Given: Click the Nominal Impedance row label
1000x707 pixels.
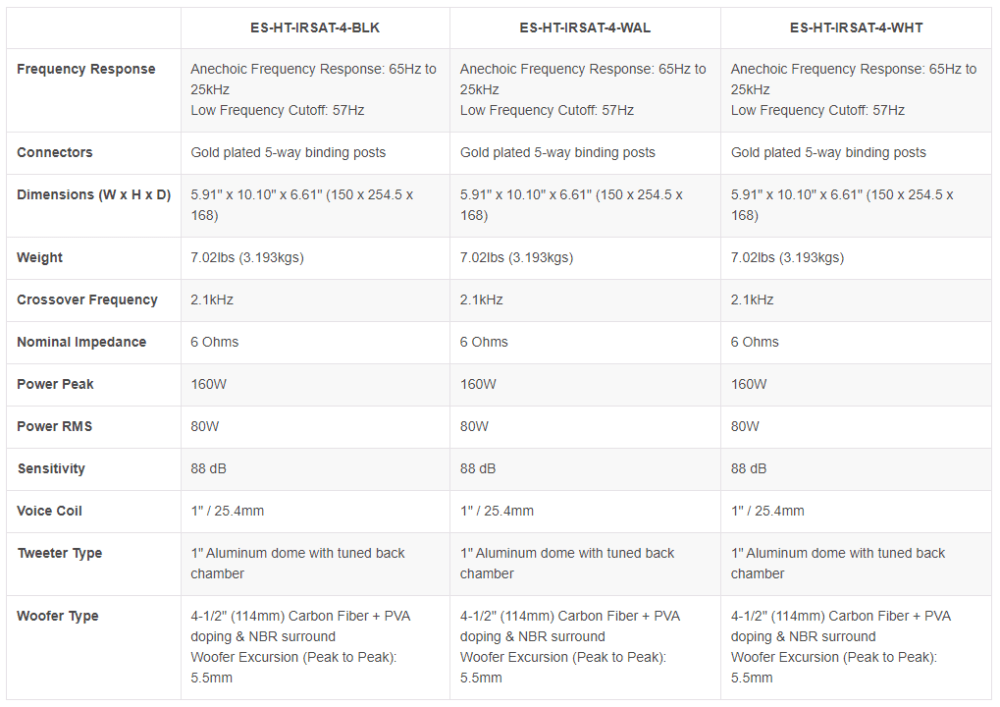Looking at the screenshot, I should tap(82, 342).
